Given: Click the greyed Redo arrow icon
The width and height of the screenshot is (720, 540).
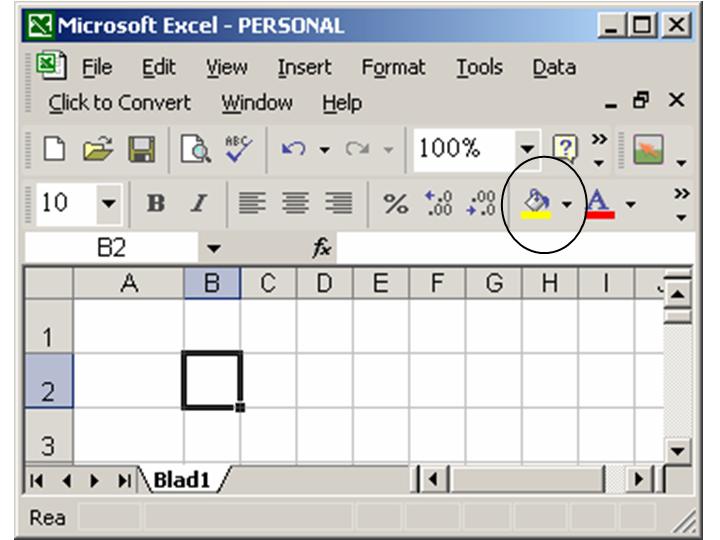Looking at the screenshot, I should click(x=357, y=149).
